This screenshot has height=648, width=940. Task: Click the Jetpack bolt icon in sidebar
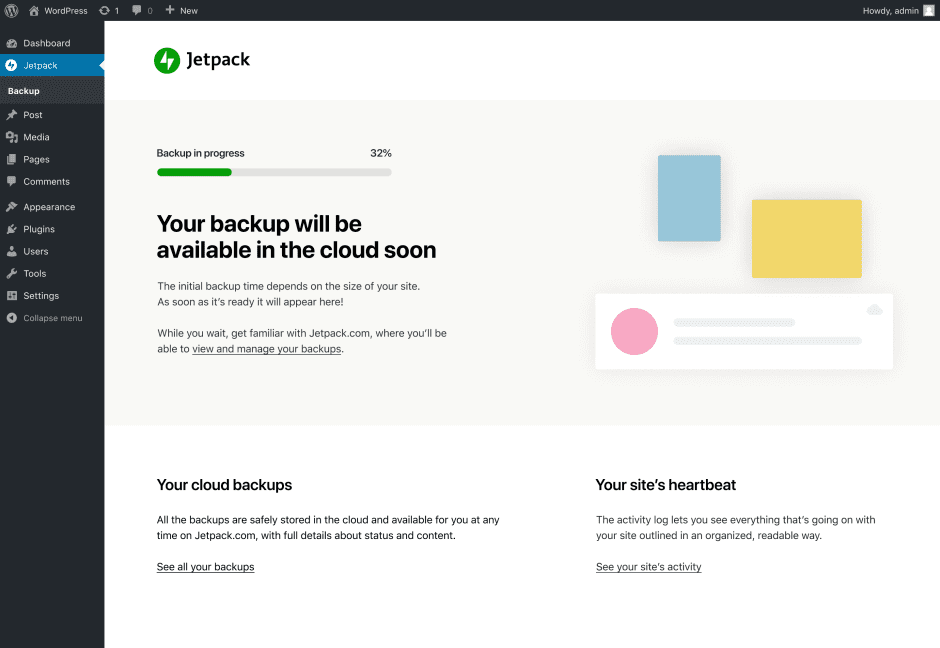coord(11,65)
